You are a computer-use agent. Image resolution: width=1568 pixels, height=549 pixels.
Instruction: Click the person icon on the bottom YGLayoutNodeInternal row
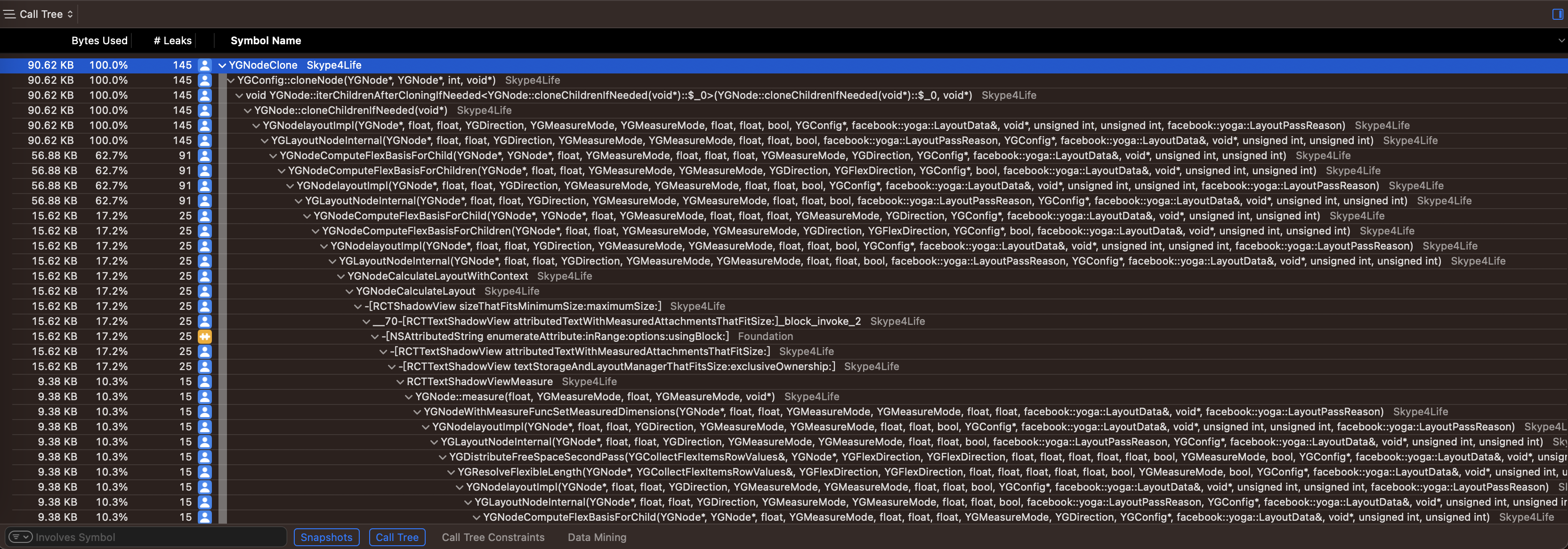(205, 501)
